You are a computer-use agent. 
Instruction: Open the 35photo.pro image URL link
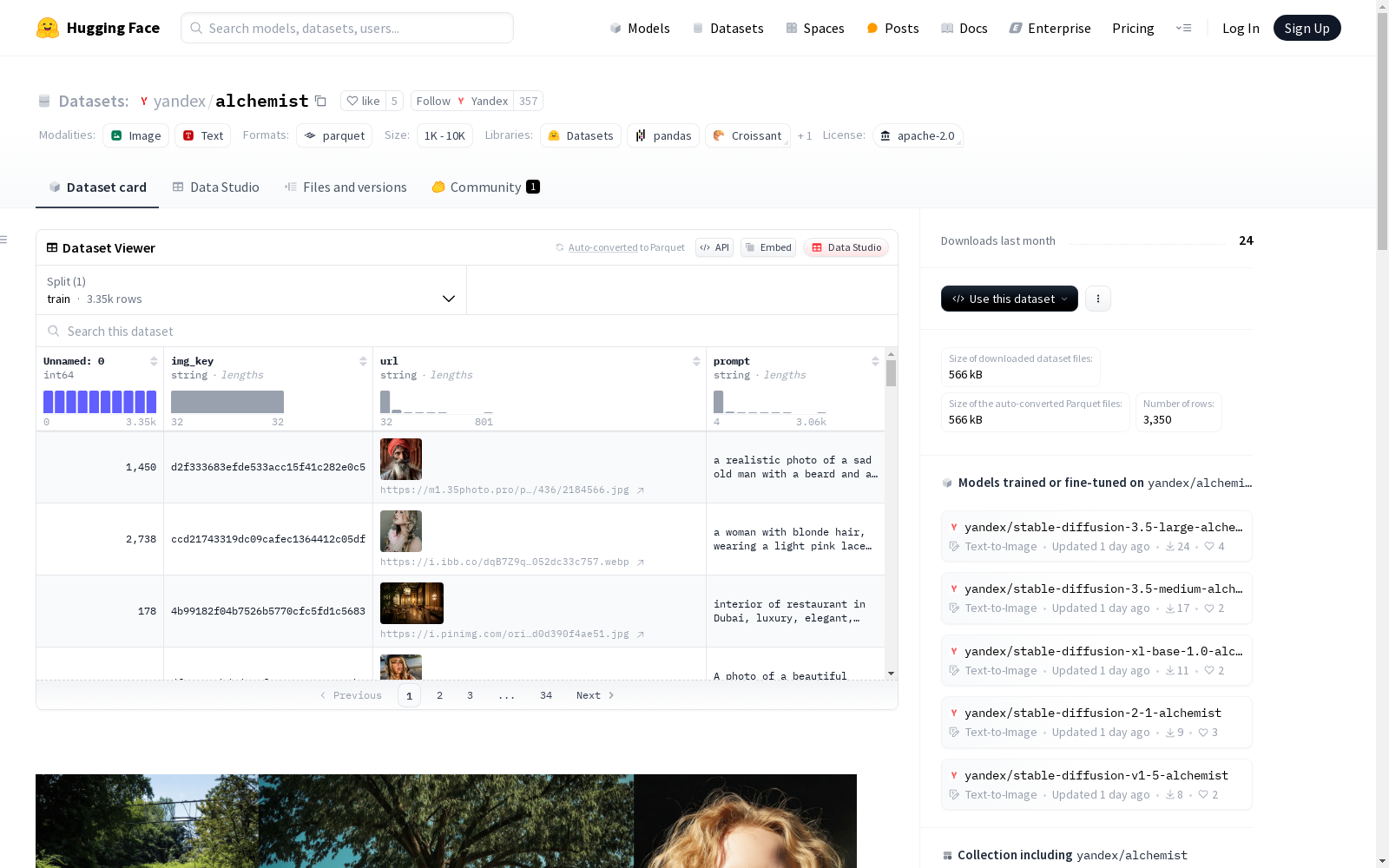click(x=512, y=490)
